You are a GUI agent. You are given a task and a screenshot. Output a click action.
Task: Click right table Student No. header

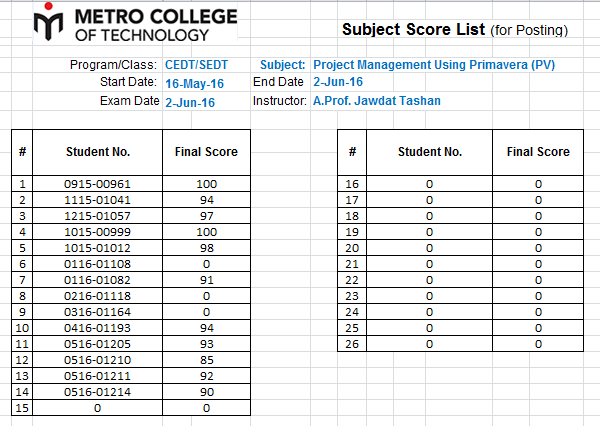[430, 152]
